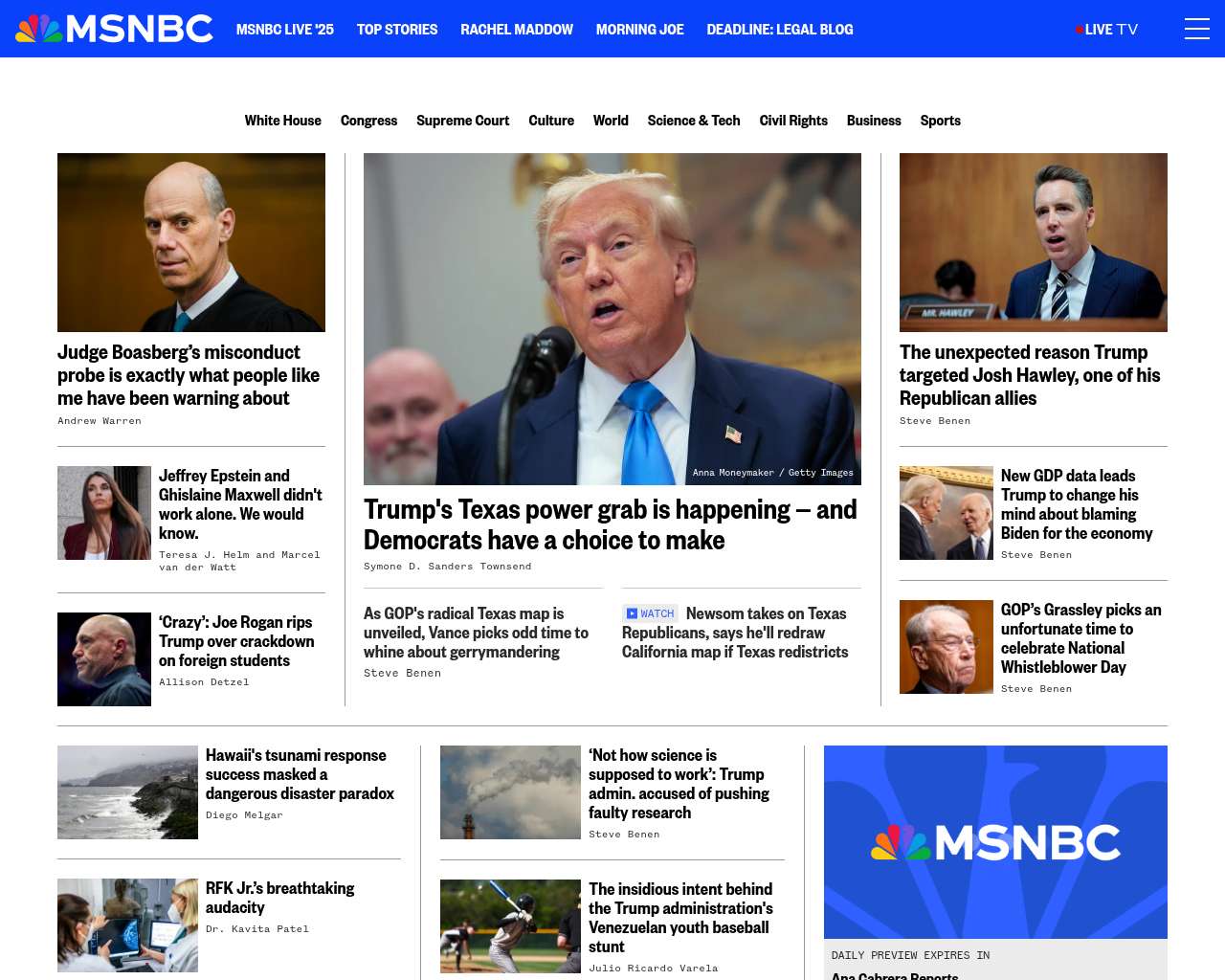Open MSNBC LIVE '25 nav item

tap(285, 30)
